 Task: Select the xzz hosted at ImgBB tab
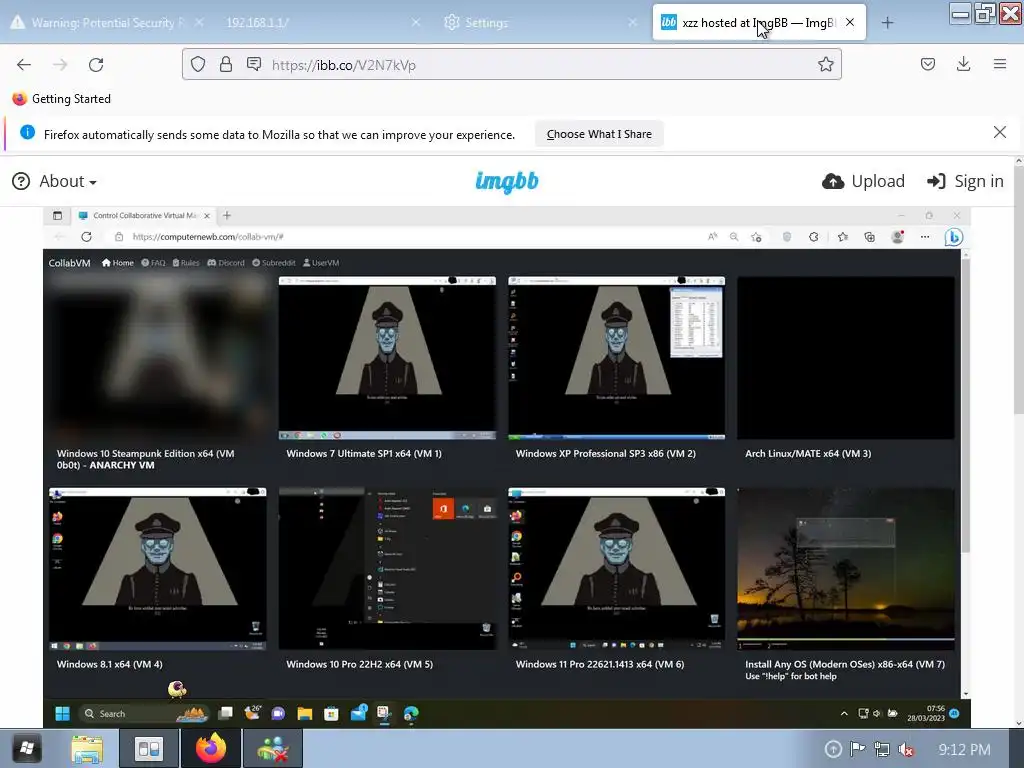click(x=758, y=23)
